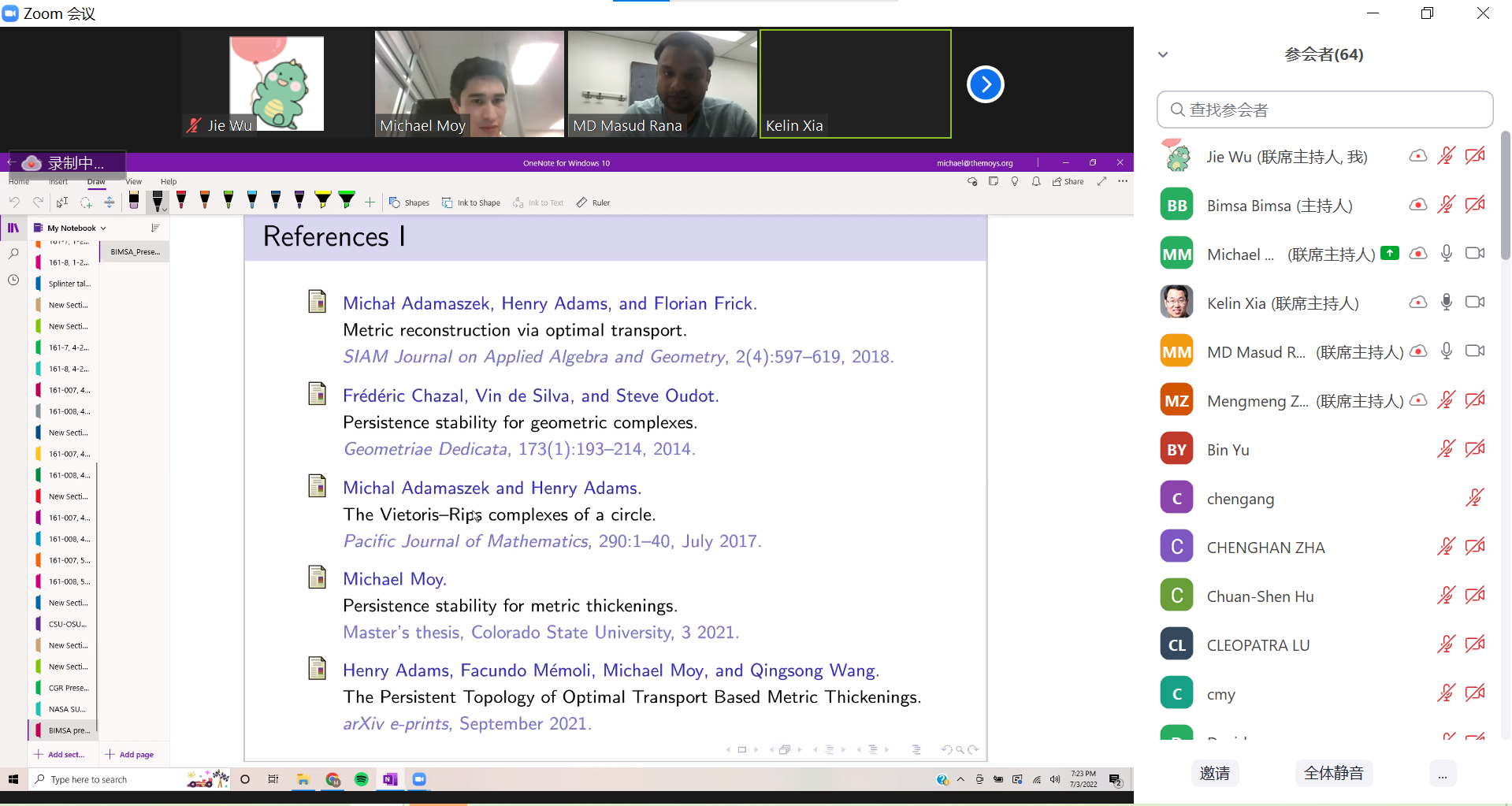This screenshot has height=806, width=1512.
Task: Switch to the Insert tab in OneNote
Action: [58, 181]
